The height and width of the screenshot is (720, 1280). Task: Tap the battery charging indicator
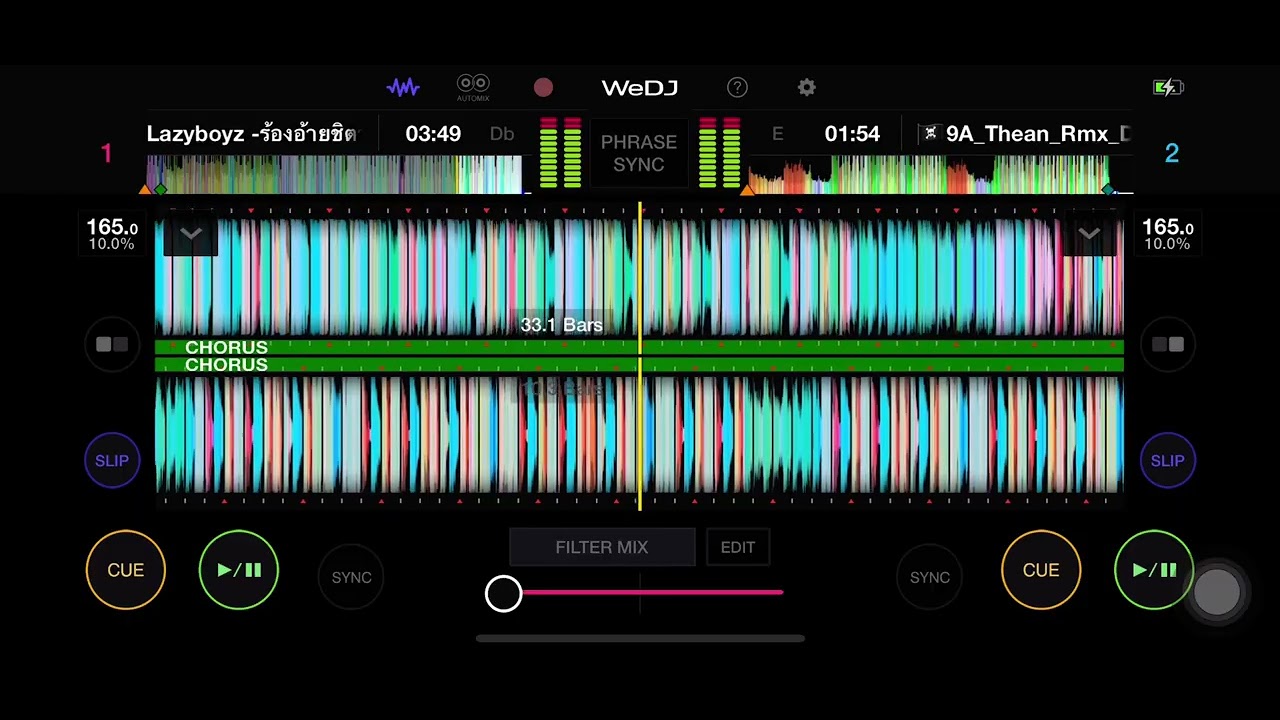1168,88
